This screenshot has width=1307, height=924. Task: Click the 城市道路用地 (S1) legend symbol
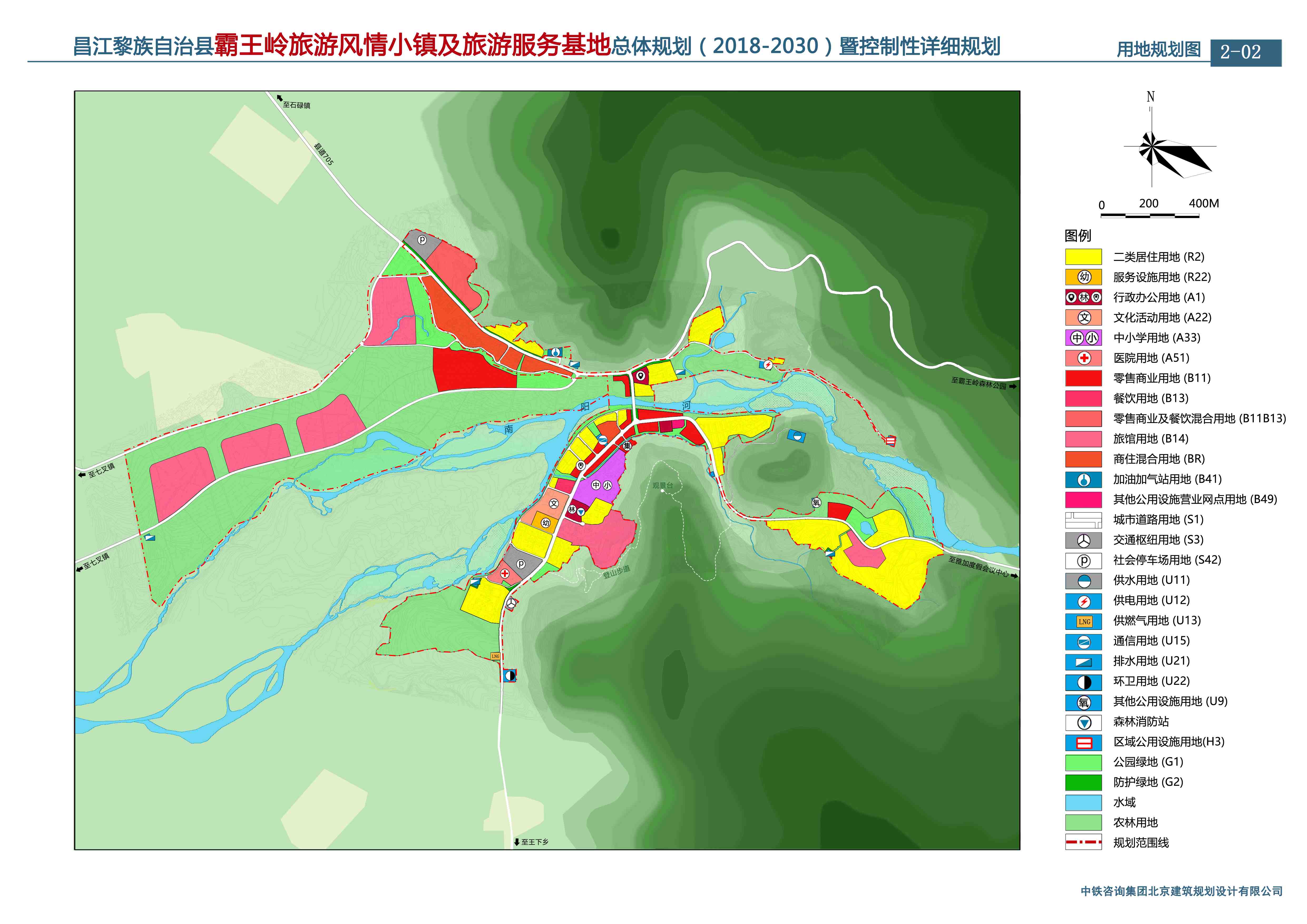1084,519
